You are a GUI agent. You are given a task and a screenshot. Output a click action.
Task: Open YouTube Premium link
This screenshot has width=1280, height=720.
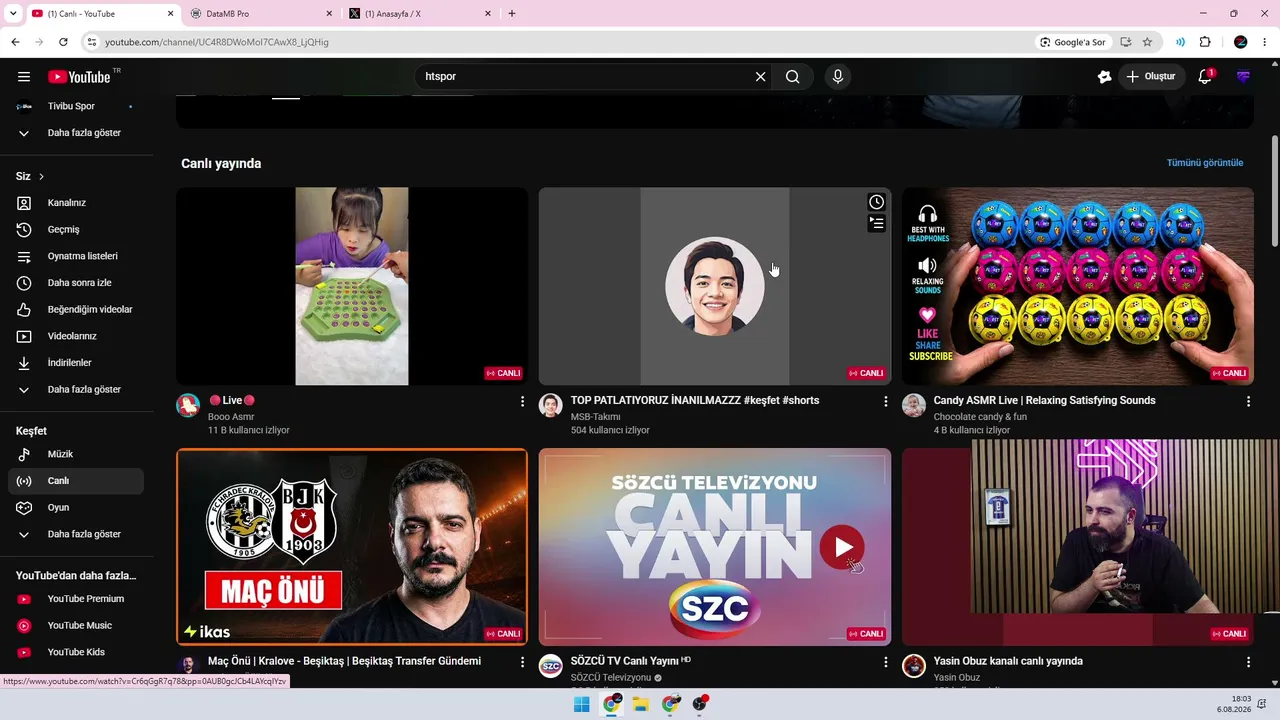click(76, 599)
